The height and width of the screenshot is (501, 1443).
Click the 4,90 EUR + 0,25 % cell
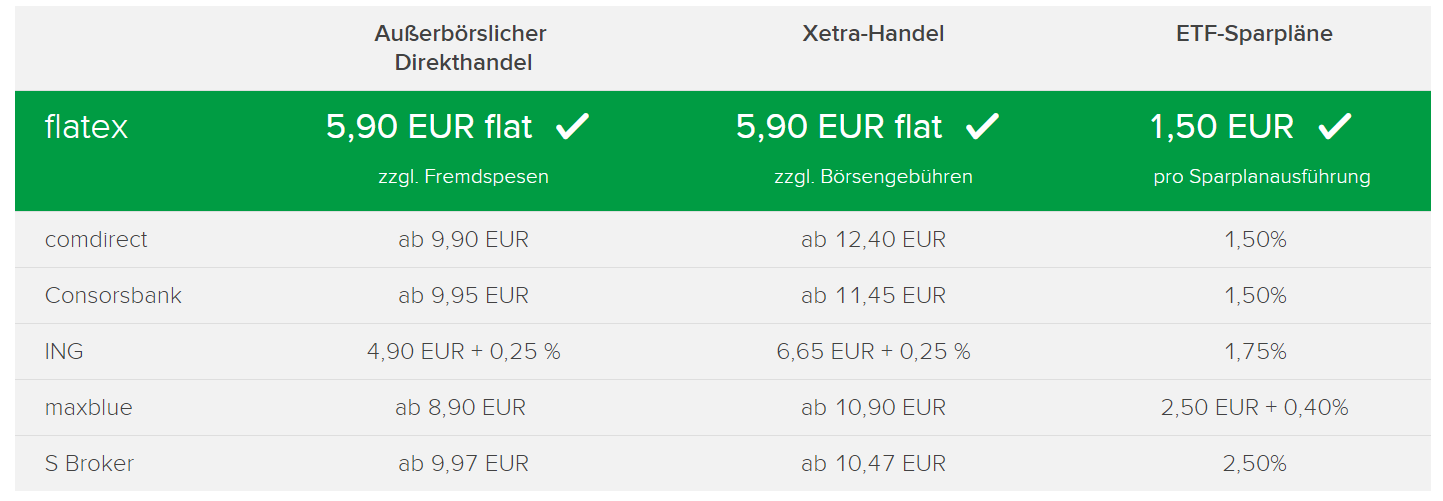[463, 352]
